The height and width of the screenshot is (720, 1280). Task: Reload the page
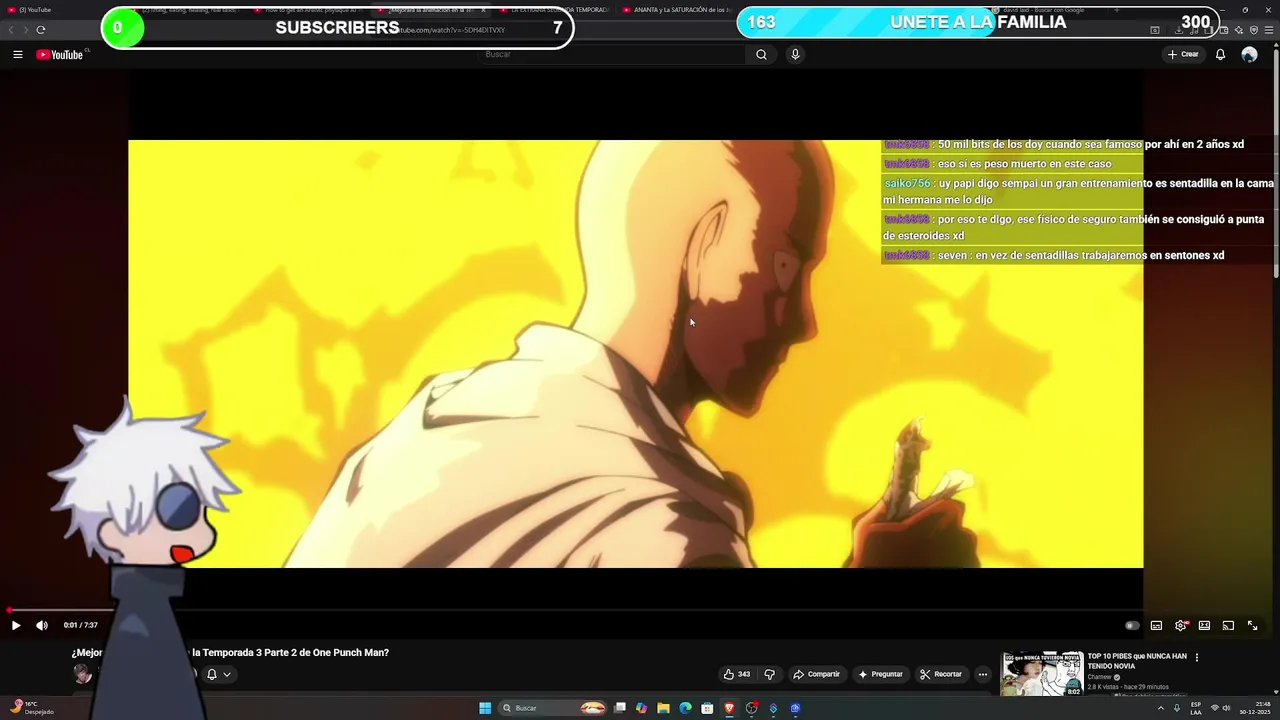pyautogui.click(x=41, y=30)
